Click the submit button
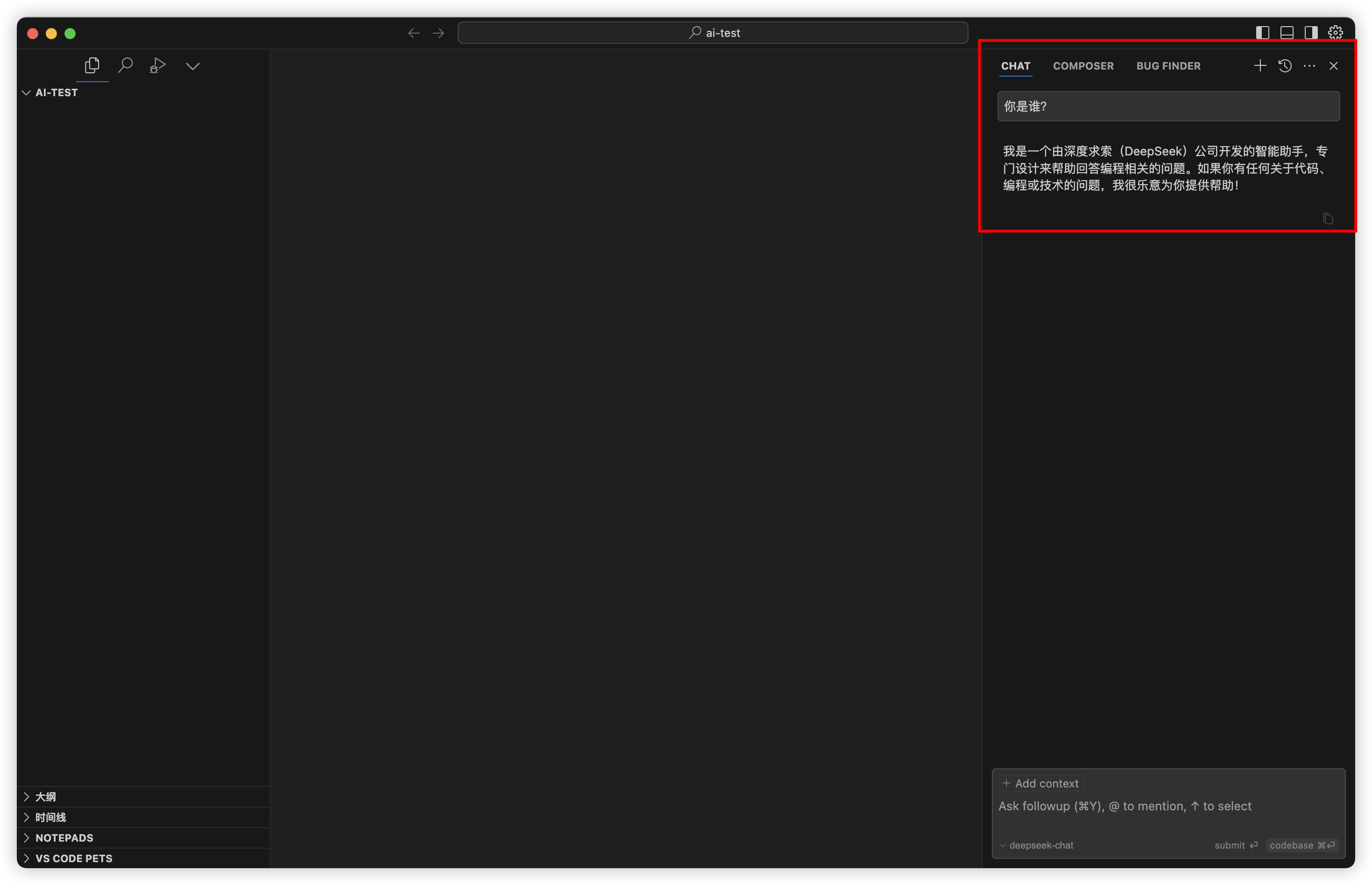 point(1236,845)
